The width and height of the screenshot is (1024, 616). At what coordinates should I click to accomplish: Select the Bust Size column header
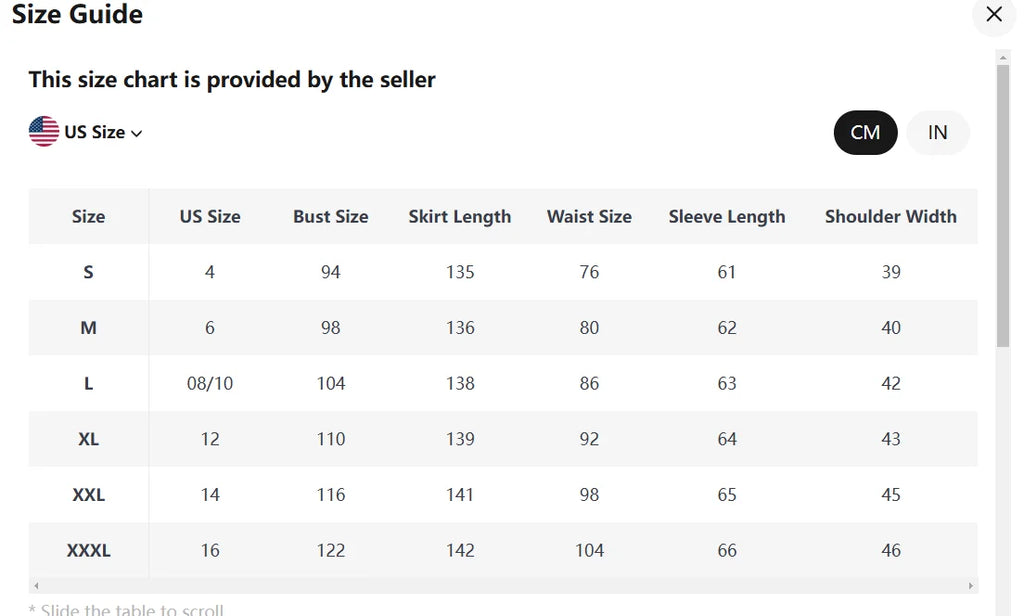[x=330, y=216]
